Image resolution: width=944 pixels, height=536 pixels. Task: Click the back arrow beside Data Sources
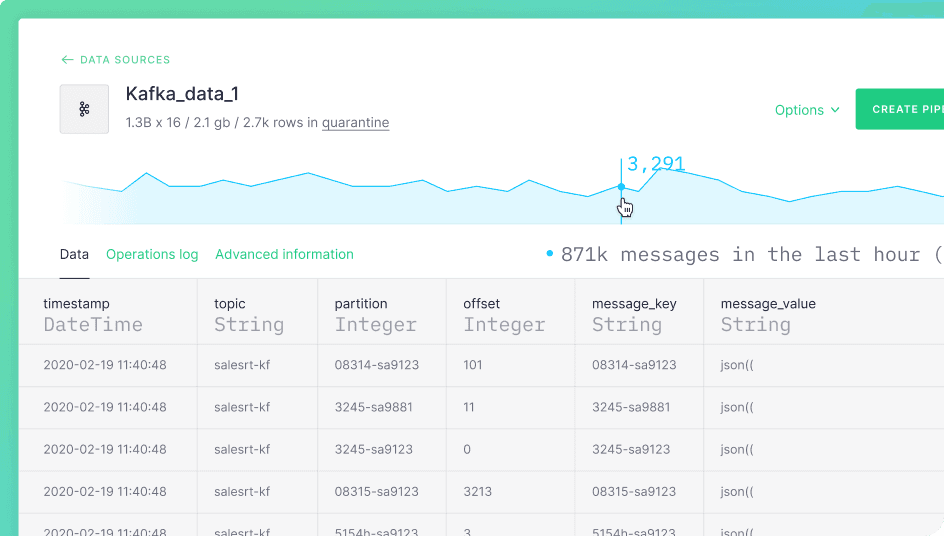tap(67, 60)
